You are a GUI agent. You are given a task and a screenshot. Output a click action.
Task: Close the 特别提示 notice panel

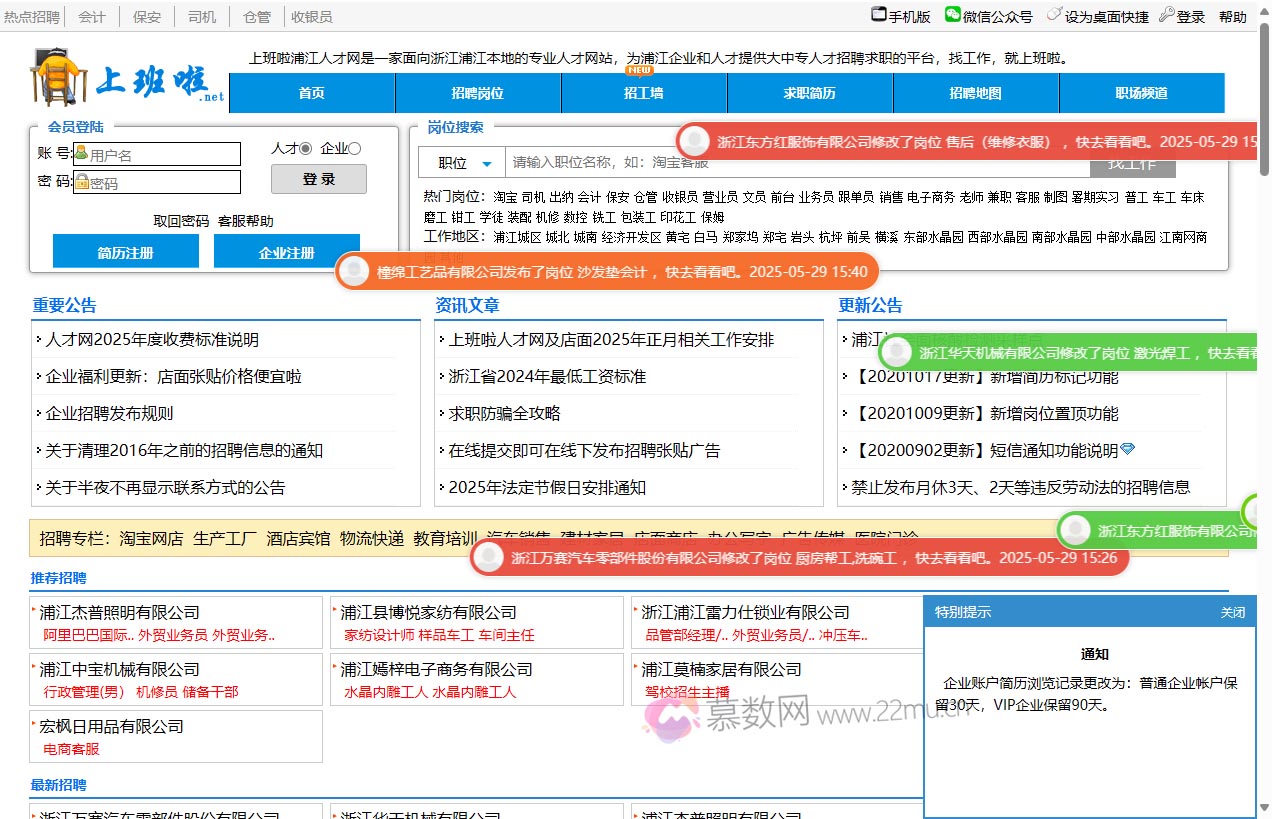1234,611
